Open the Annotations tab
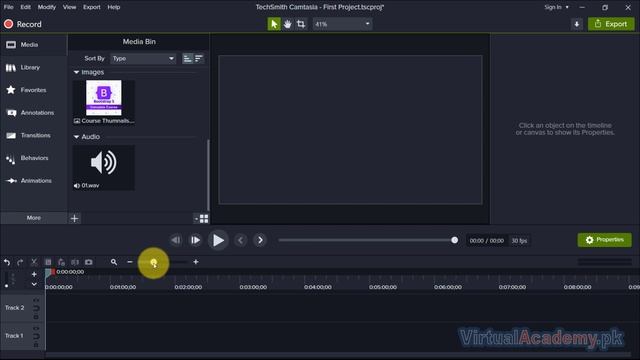The image size is (640, 360). tap(33, 113)
